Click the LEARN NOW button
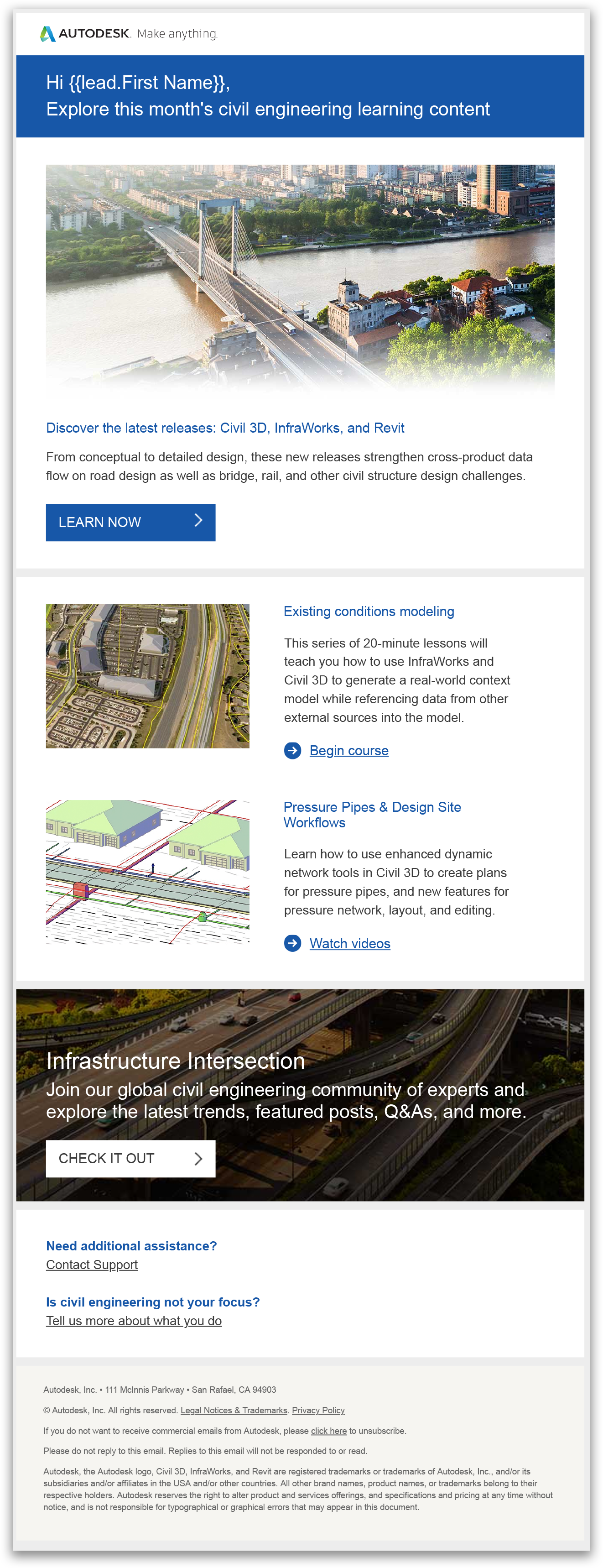 click(x=131, y=522)
